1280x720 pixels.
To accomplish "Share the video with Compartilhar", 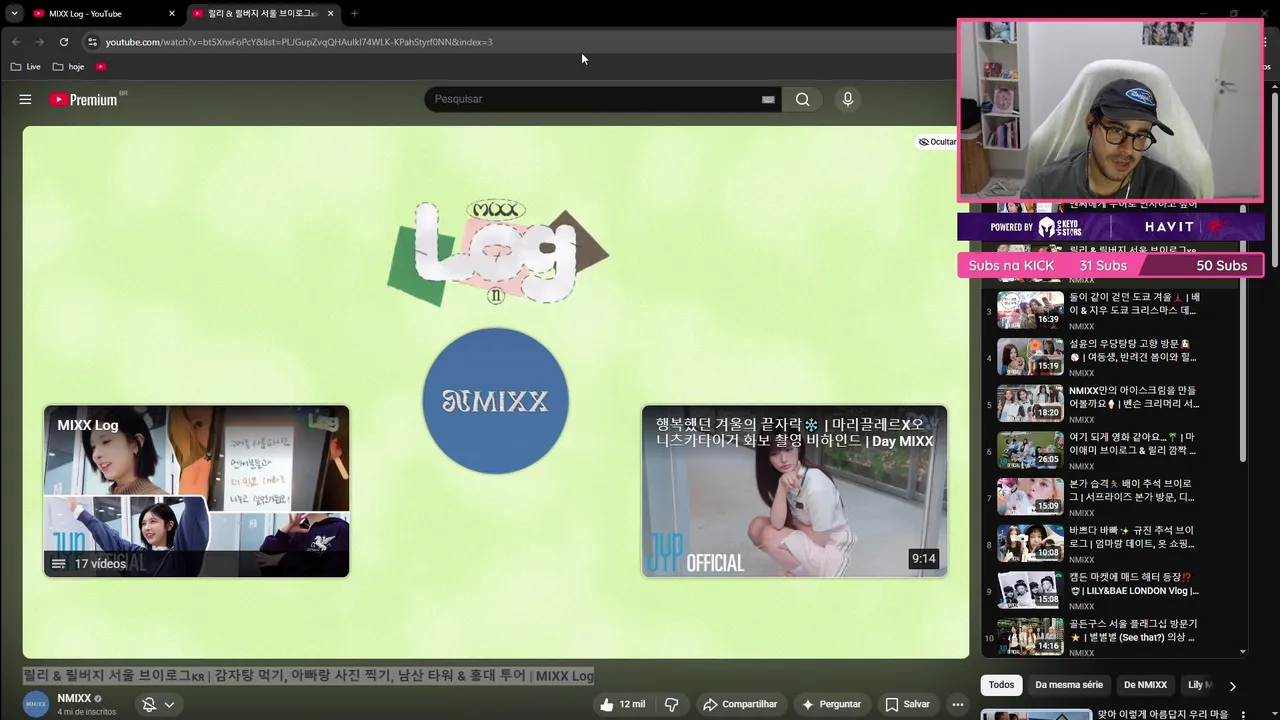I will click(x=740, y=704).
